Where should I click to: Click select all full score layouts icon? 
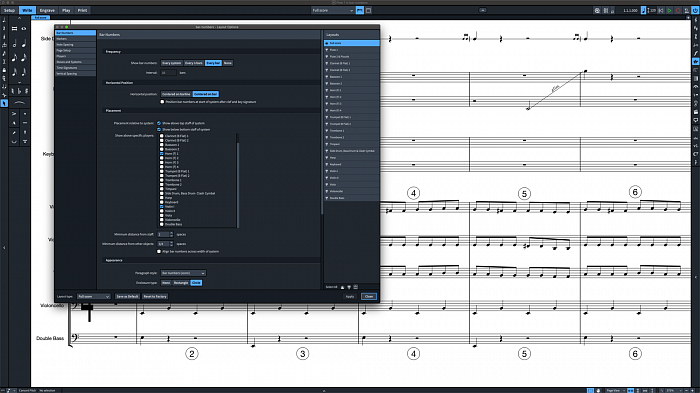(x=342, y=287)
